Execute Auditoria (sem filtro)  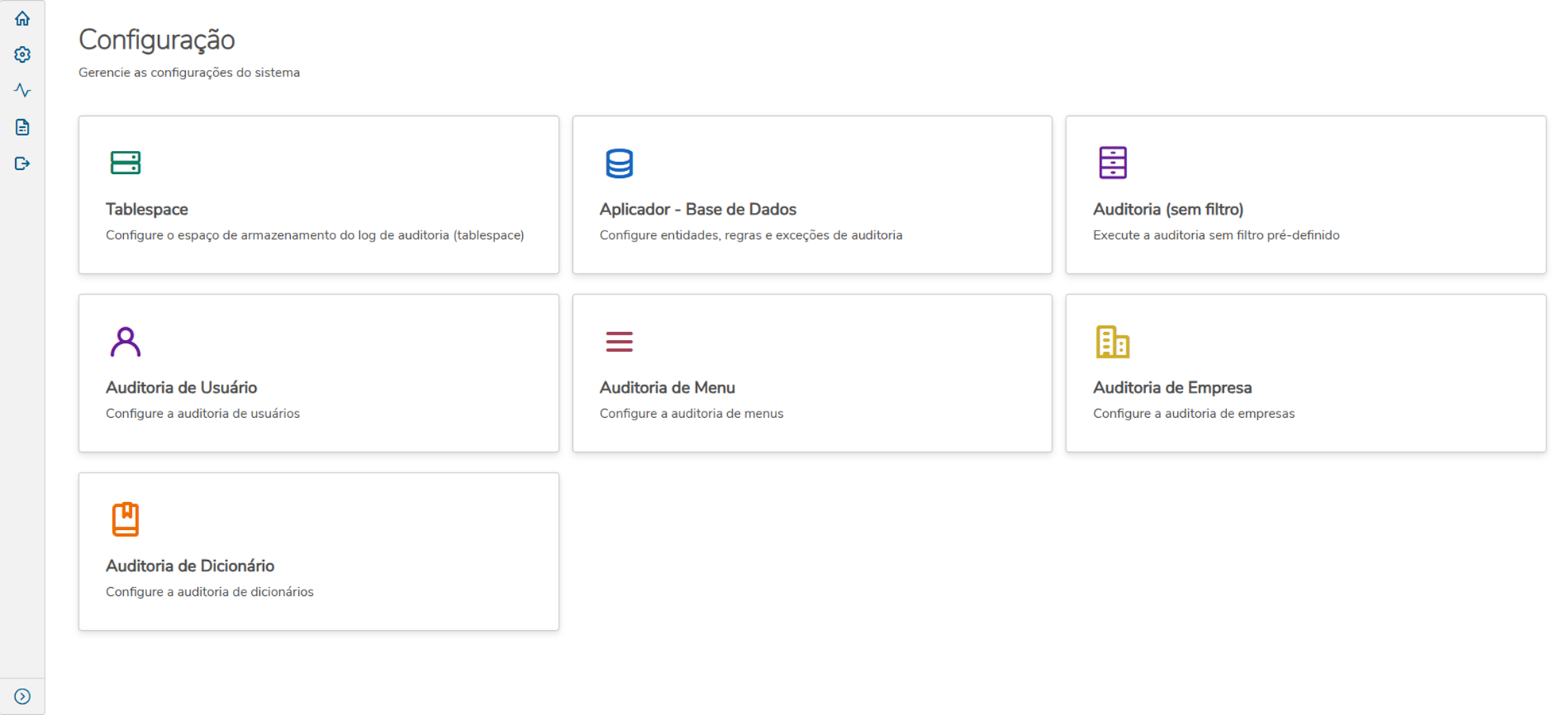[1305, 195]
